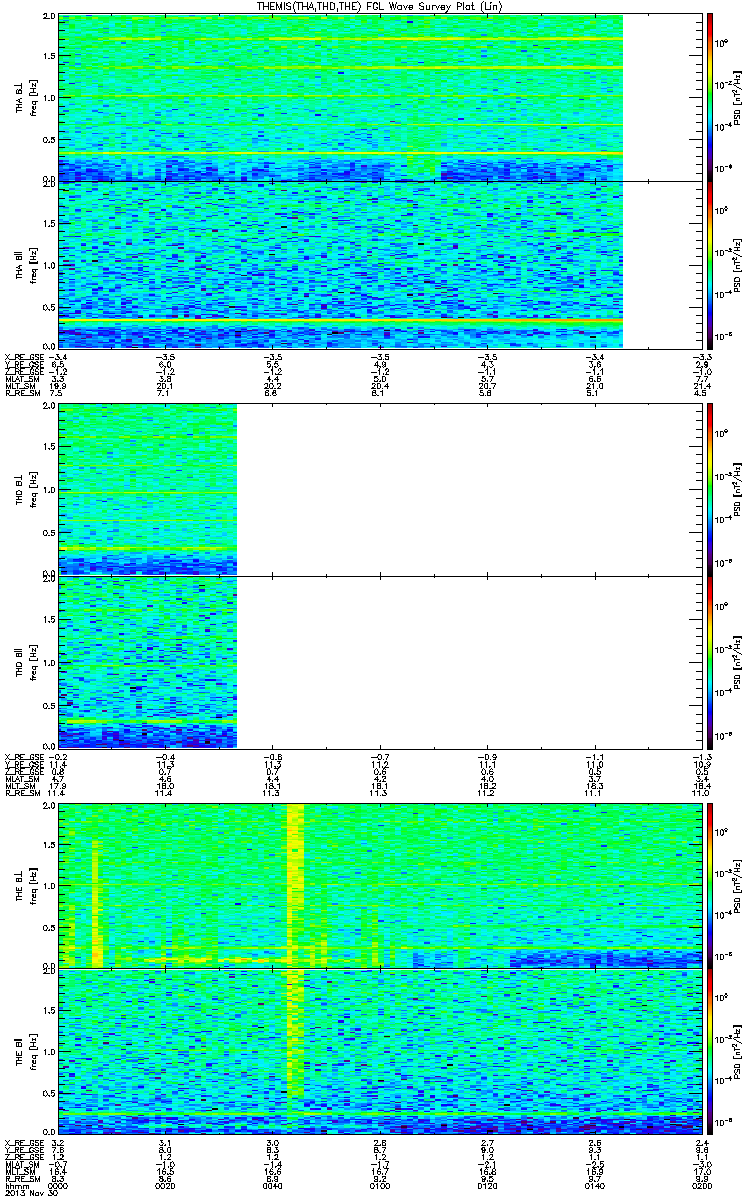Viewport: 750px width, 1200px height.
Task: Click the THA B-parallel spectrogram panel
Action: pos(378,264)
